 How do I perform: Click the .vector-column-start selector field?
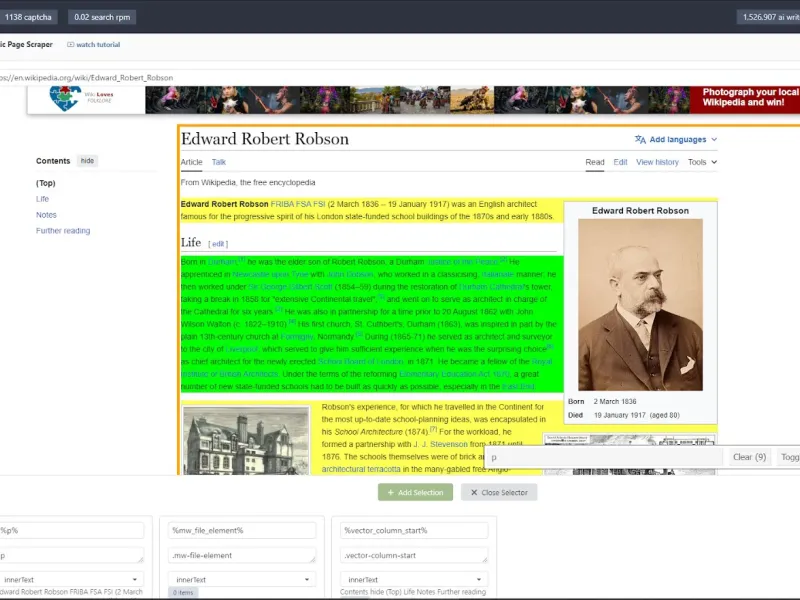[414, 555]
